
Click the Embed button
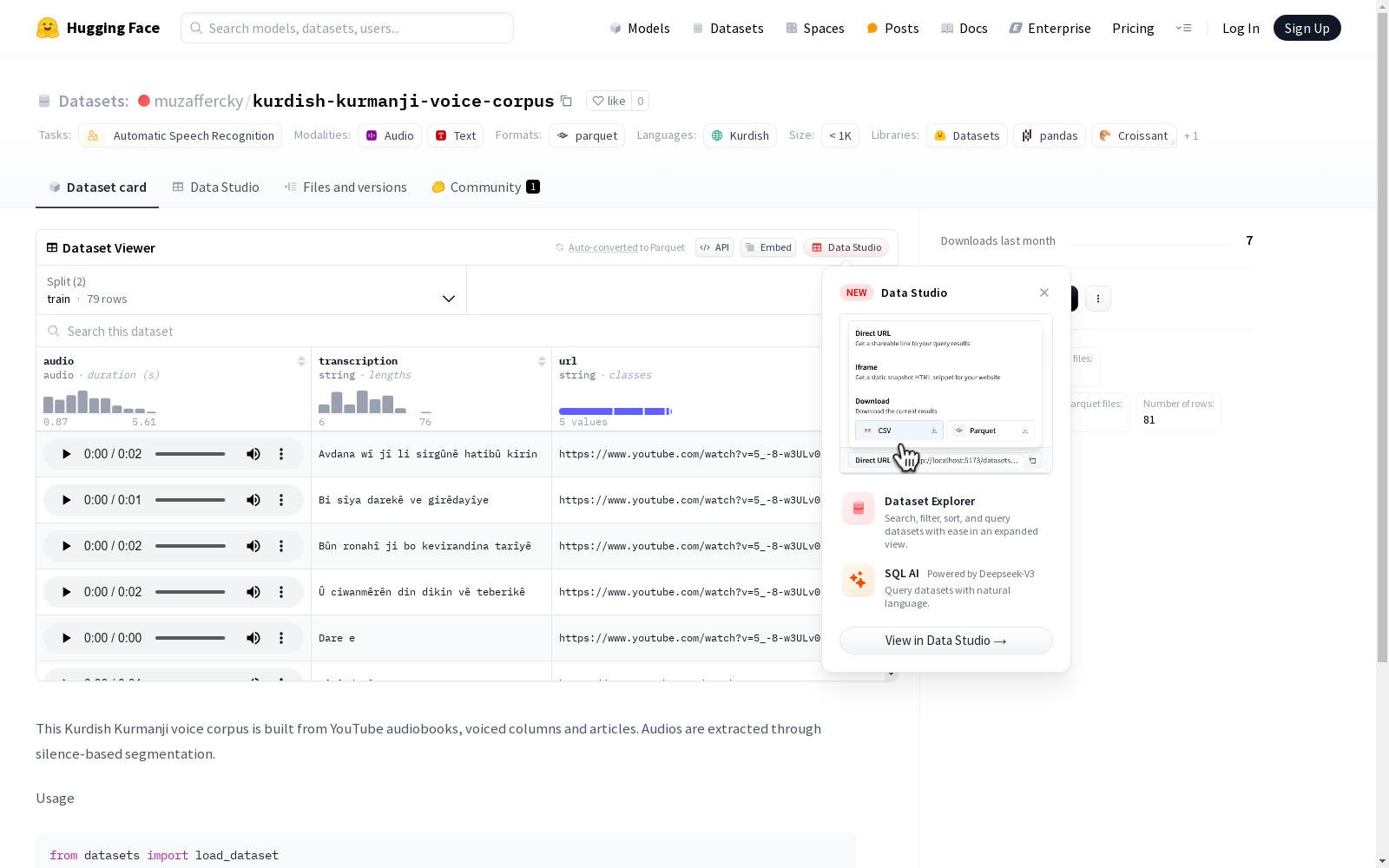tap(768, 248)
